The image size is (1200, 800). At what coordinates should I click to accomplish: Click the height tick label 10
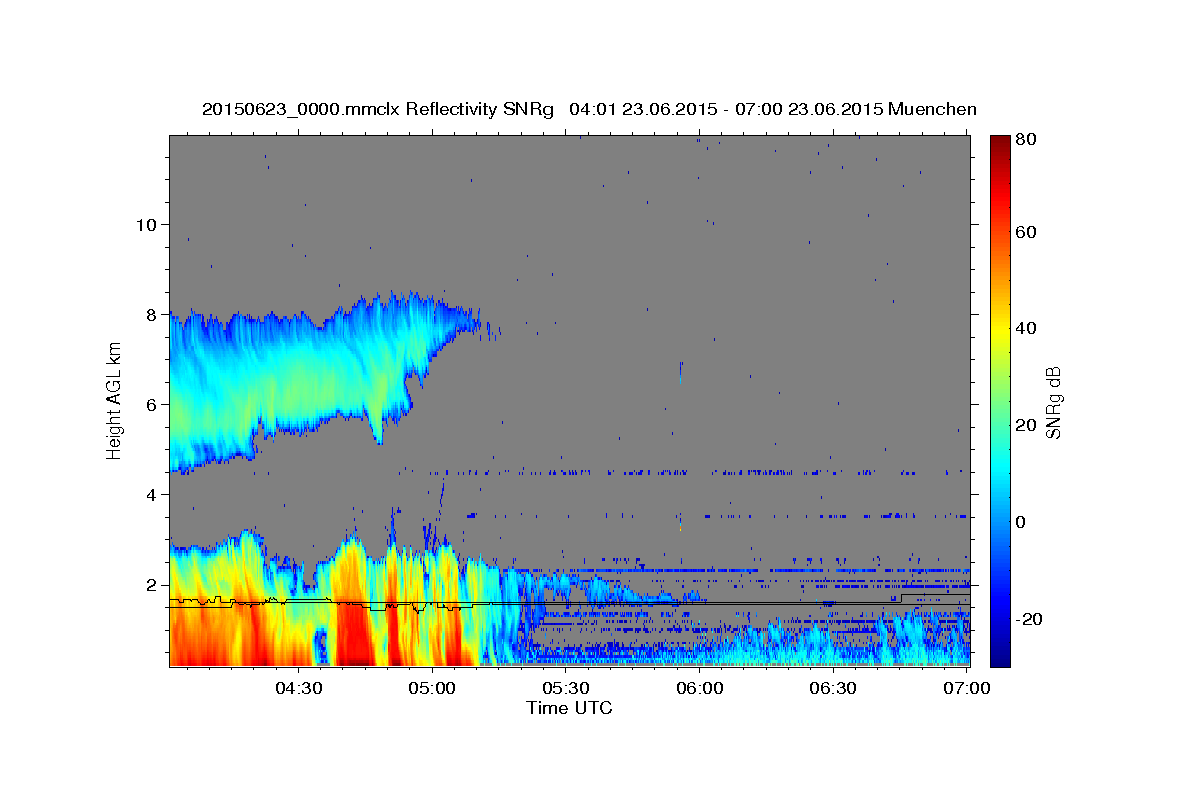tap(145, 224)
